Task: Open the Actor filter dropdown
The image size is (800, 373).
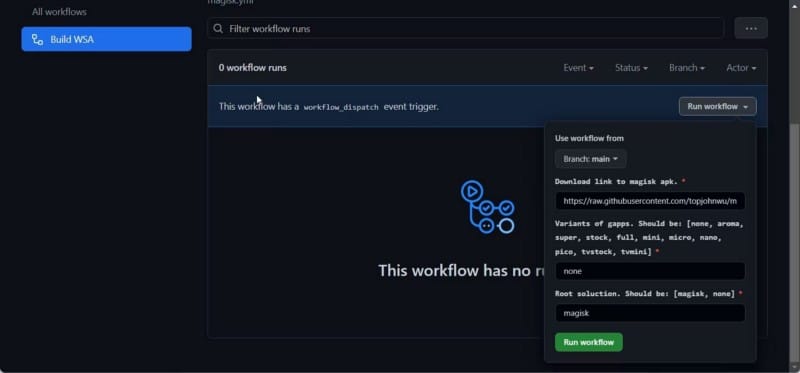Action: (x=741, y=67)
